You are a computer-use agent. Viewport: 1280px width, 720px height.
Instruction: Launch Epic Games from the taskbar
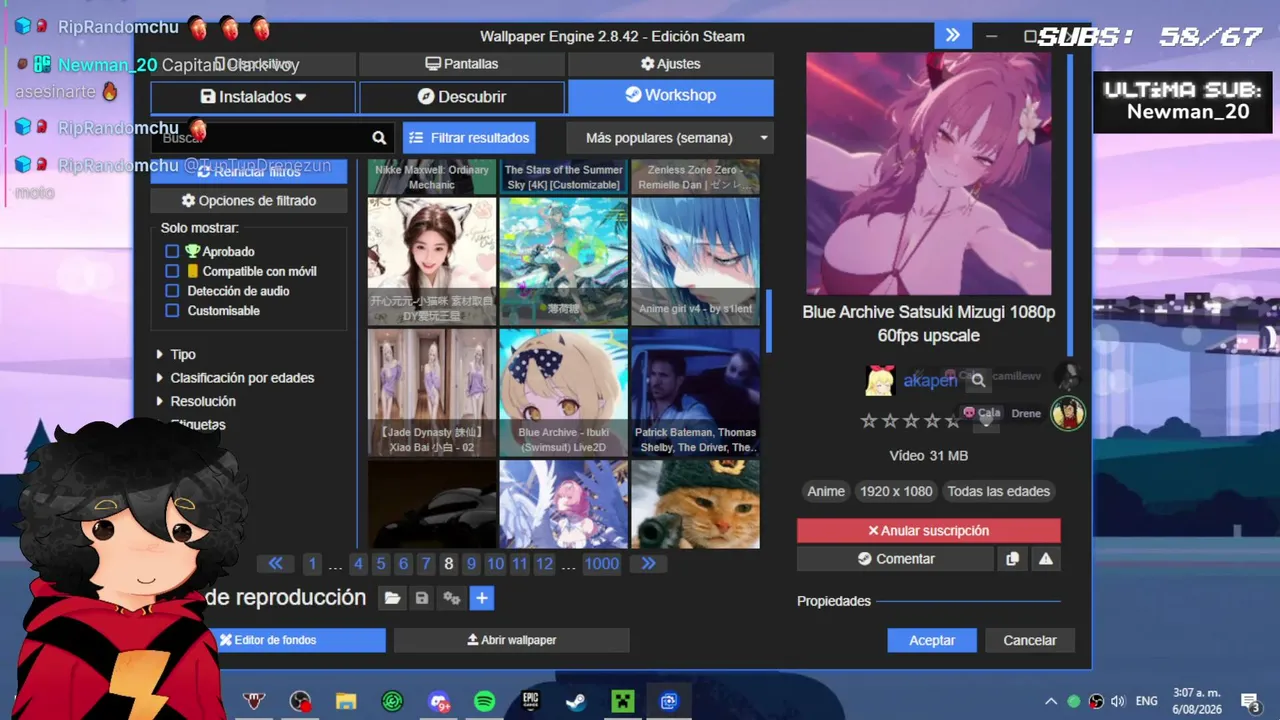coord(531,701)
